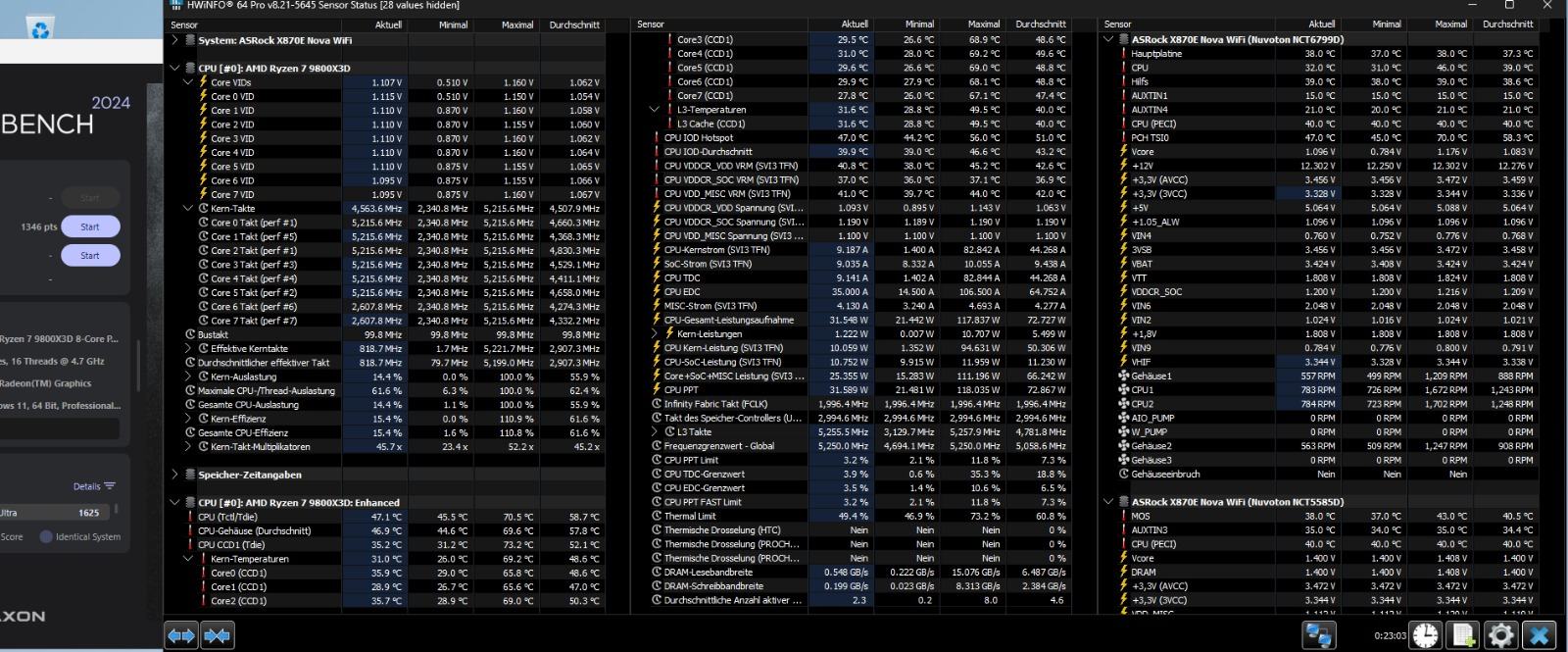Click the clock icon beside Bustakt
The image size is (1568, 652).
(190, 334)
